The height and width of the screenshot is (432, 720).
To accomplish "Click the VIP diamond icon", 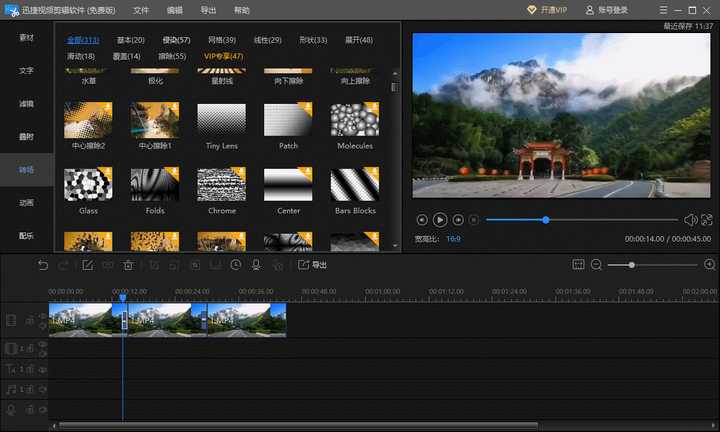I will point(532,10).
